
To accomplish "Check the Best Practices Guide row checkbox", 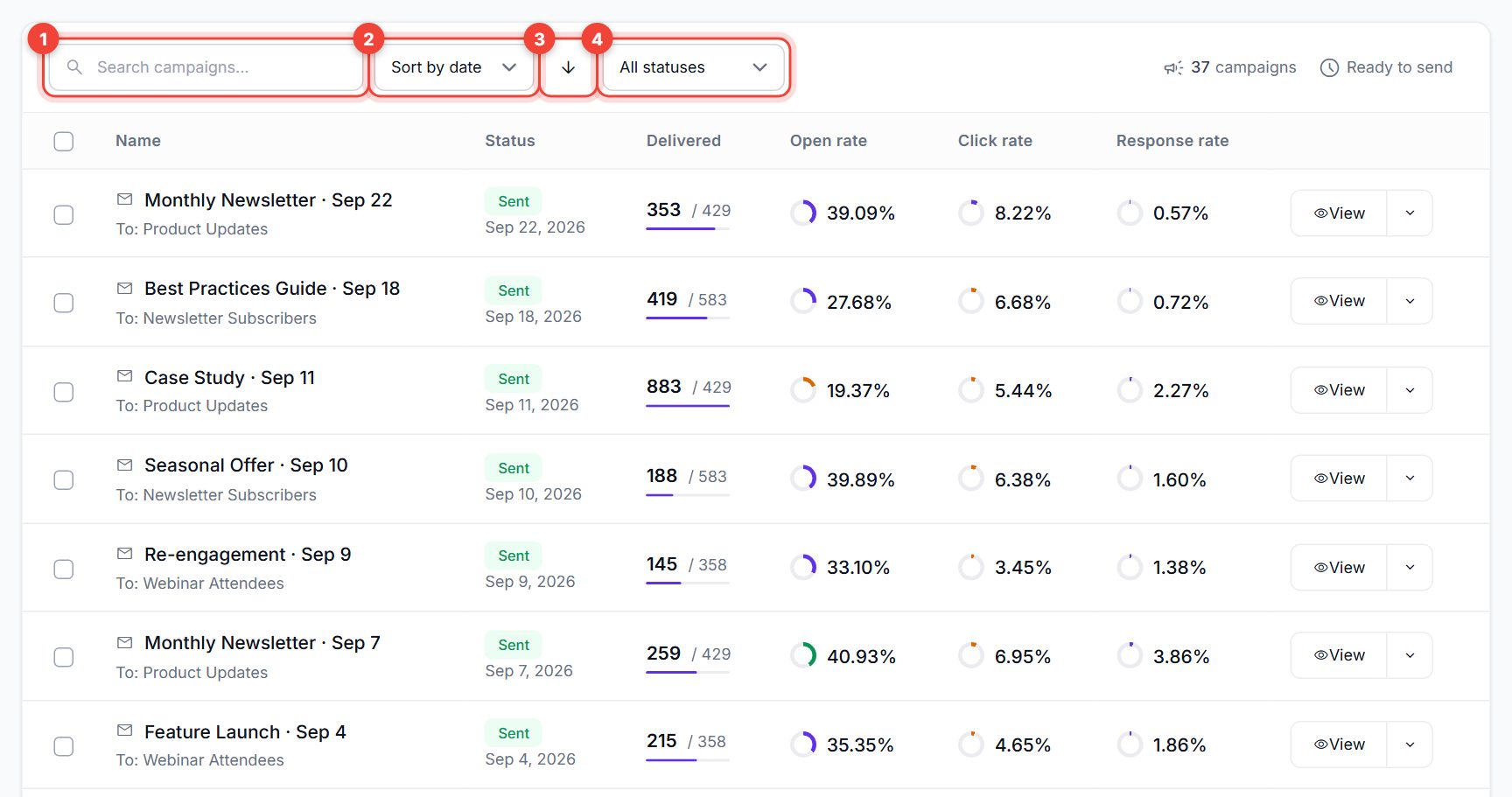I will click(64, 303).
